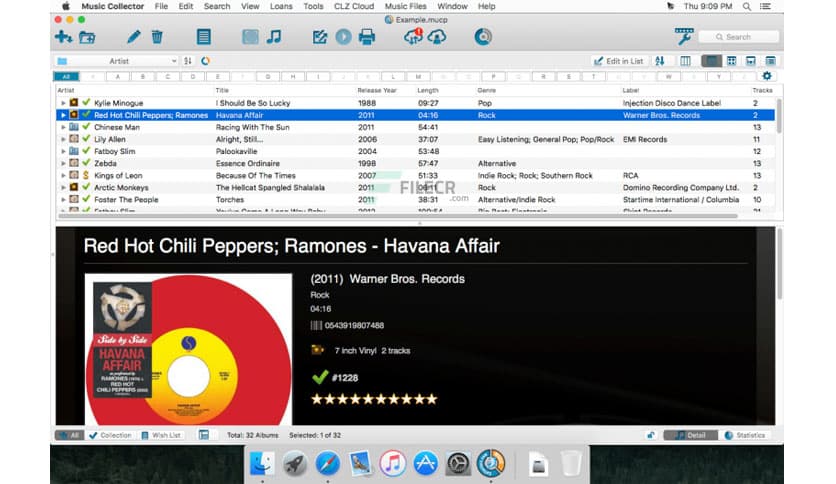Click the Edit in List button
Viewport: 836px width, 484px height.
[x=618, y=61]
